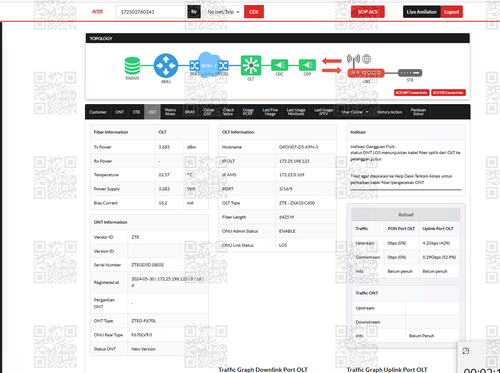Open the Last Usage Minitools tab
The height and width of the screenshot is (373, 500).
(x=296, y=112)
